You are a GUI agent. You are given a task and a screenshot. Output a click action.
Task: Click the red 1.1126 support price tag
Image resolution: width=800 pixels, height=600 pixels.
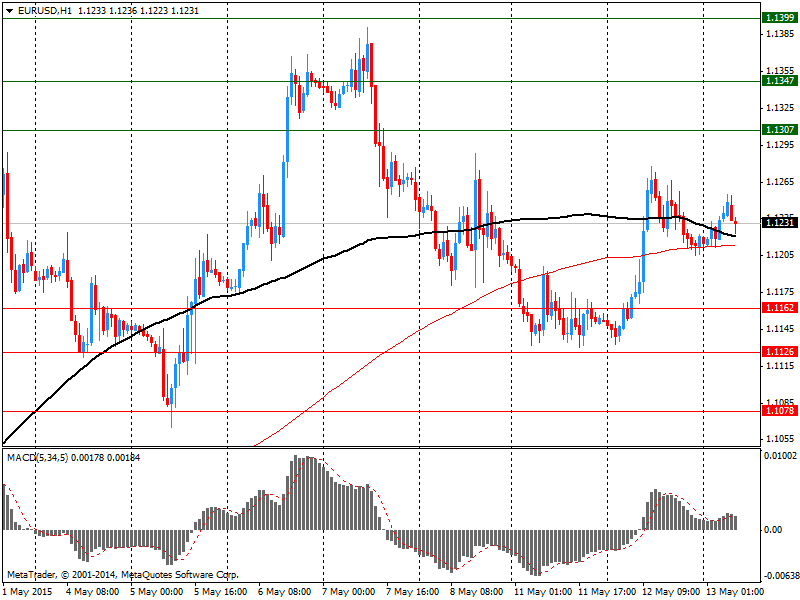click(x=780, y=351)
